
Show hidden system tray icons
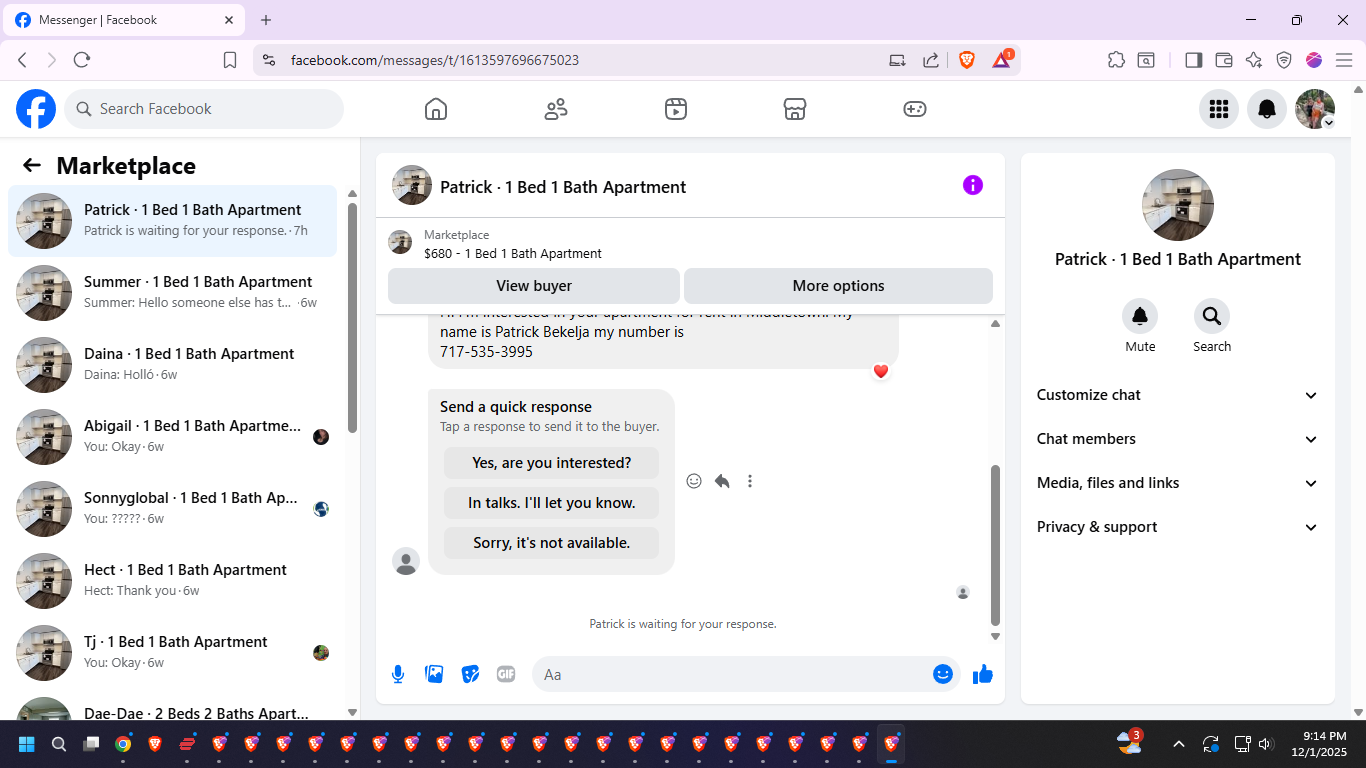[x=1178, y=744]
